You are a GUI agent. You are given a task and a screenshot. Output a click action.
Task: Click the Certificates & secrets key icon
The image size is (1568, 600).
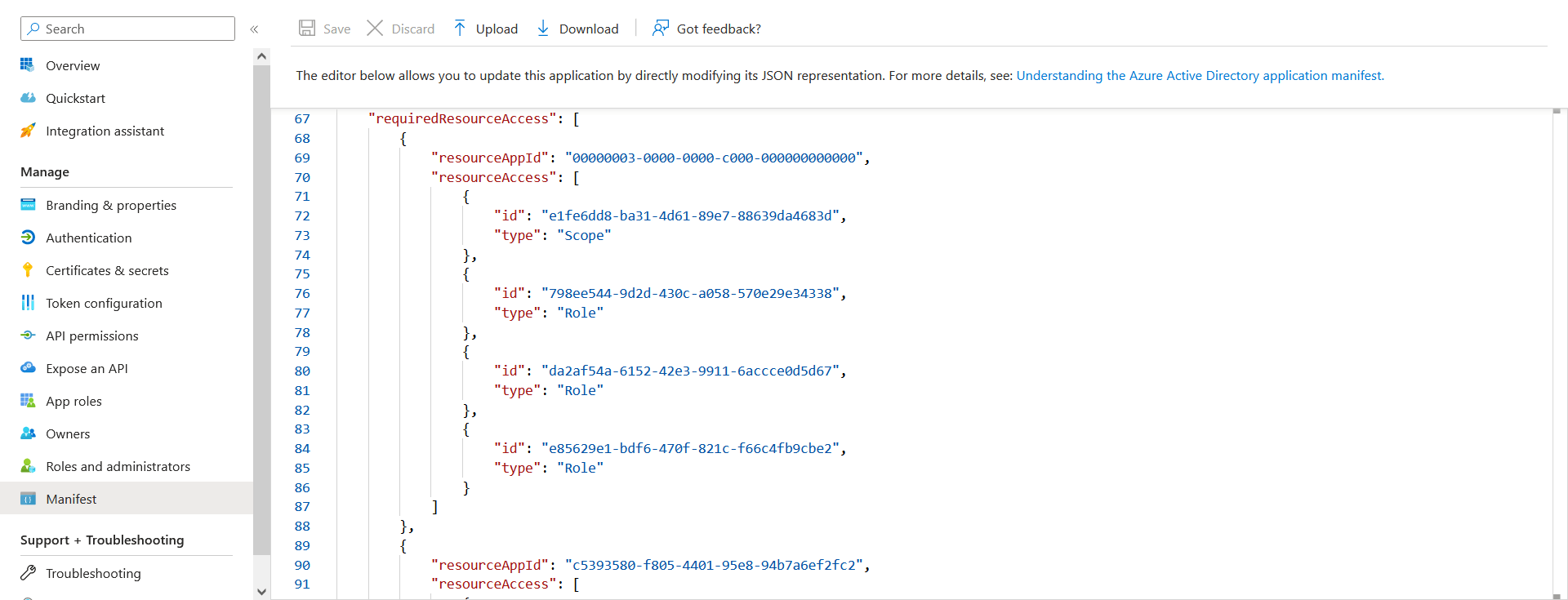pyautogui.click(x=28, y=270)
